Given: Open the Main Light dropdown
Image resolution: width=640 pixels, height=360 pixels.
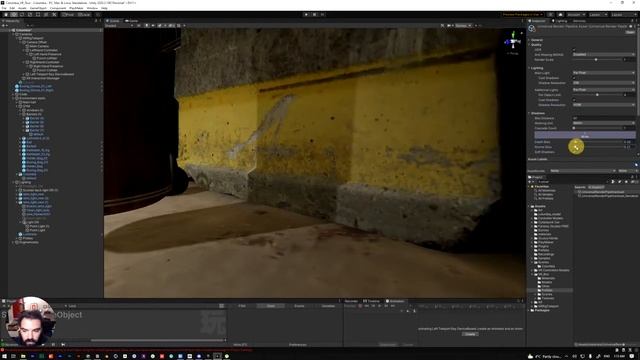Looking at the screenshot, I should pos(604,73).
